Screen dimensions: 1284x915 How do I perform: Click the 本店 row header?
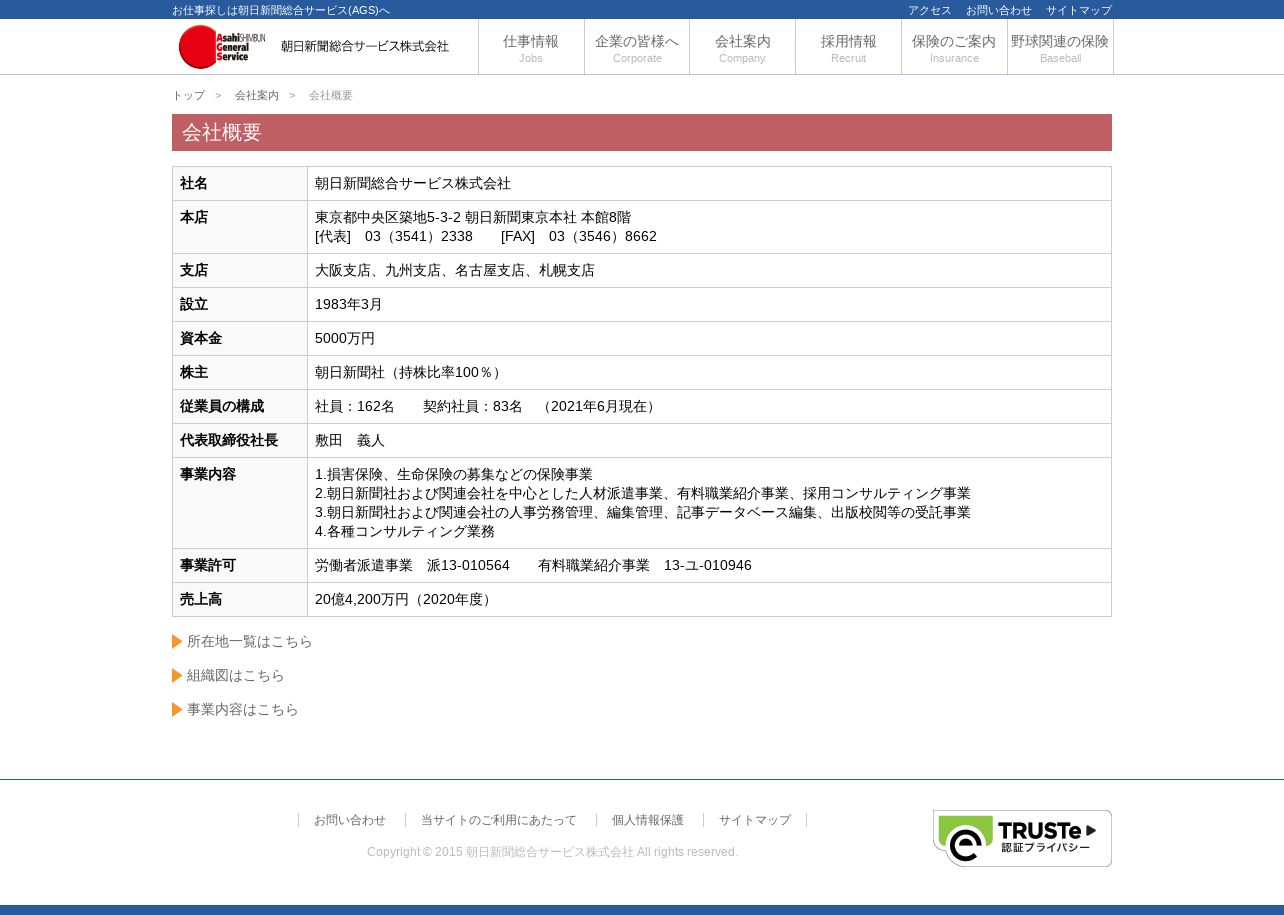tap(240, 227)
